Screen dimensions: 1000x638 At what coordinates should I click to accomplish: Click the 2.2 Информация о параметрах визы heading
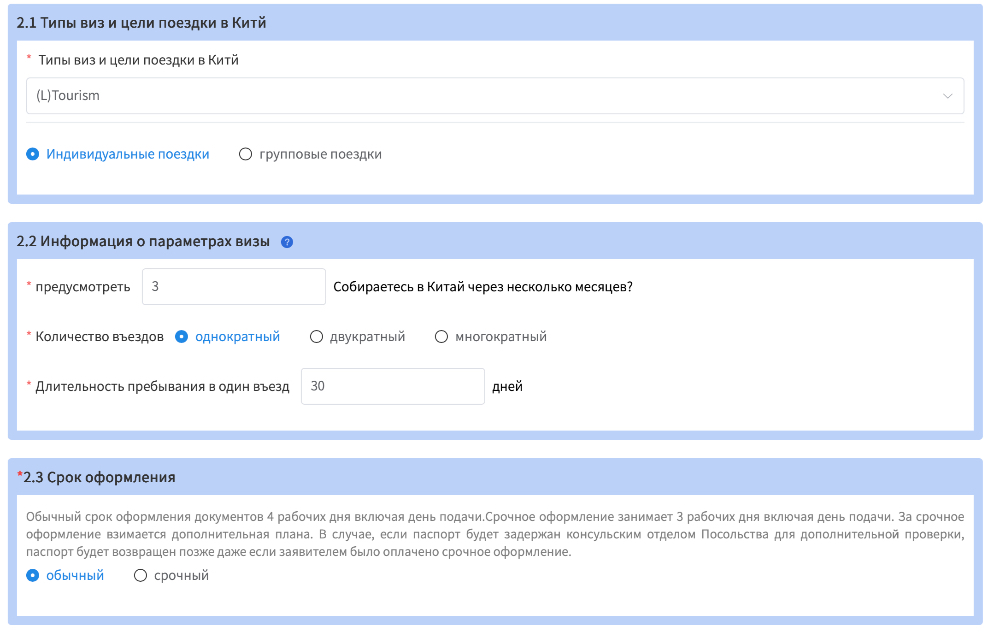click(x=143, y=241)
